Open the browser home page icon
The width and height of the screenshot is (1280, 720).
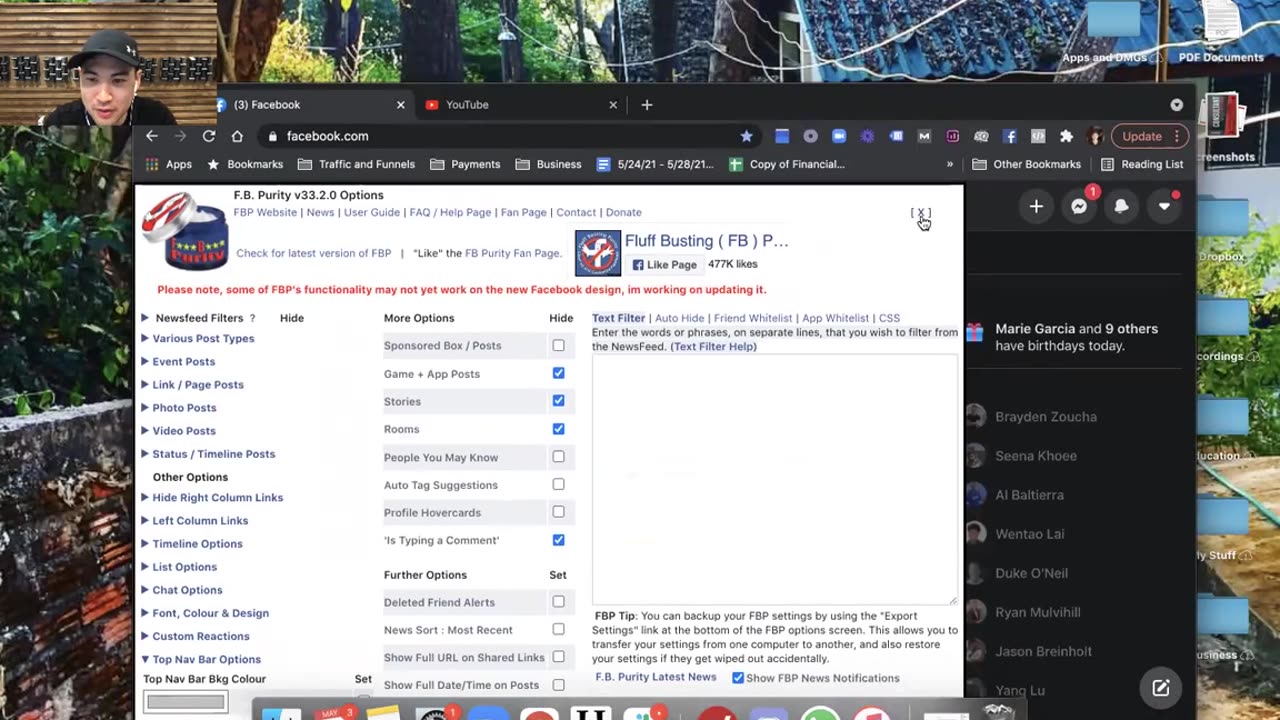pyautogui.click(x=237, y=136)
